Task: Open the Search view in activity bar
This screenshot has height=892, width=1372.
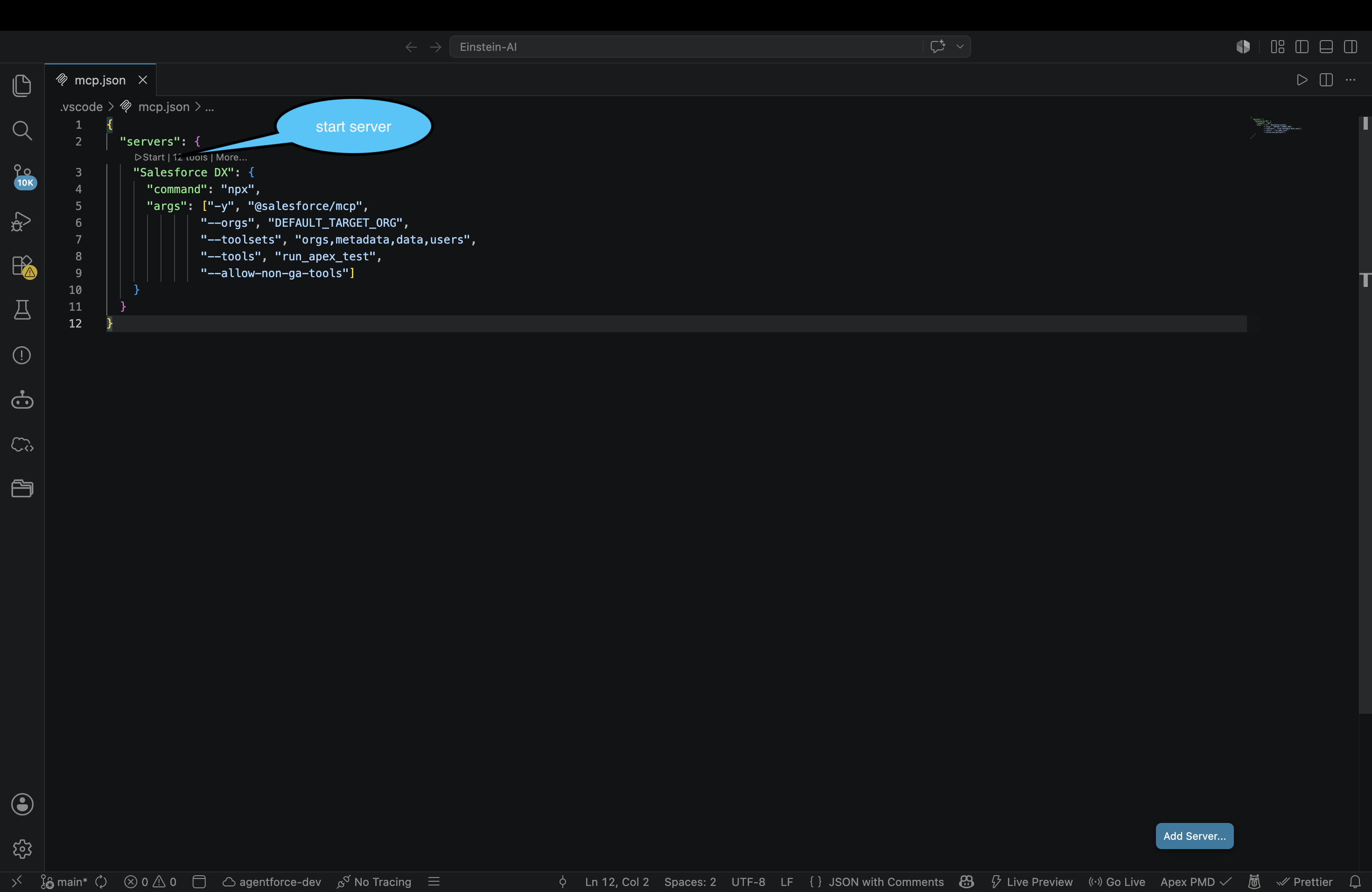Action: 22,130
